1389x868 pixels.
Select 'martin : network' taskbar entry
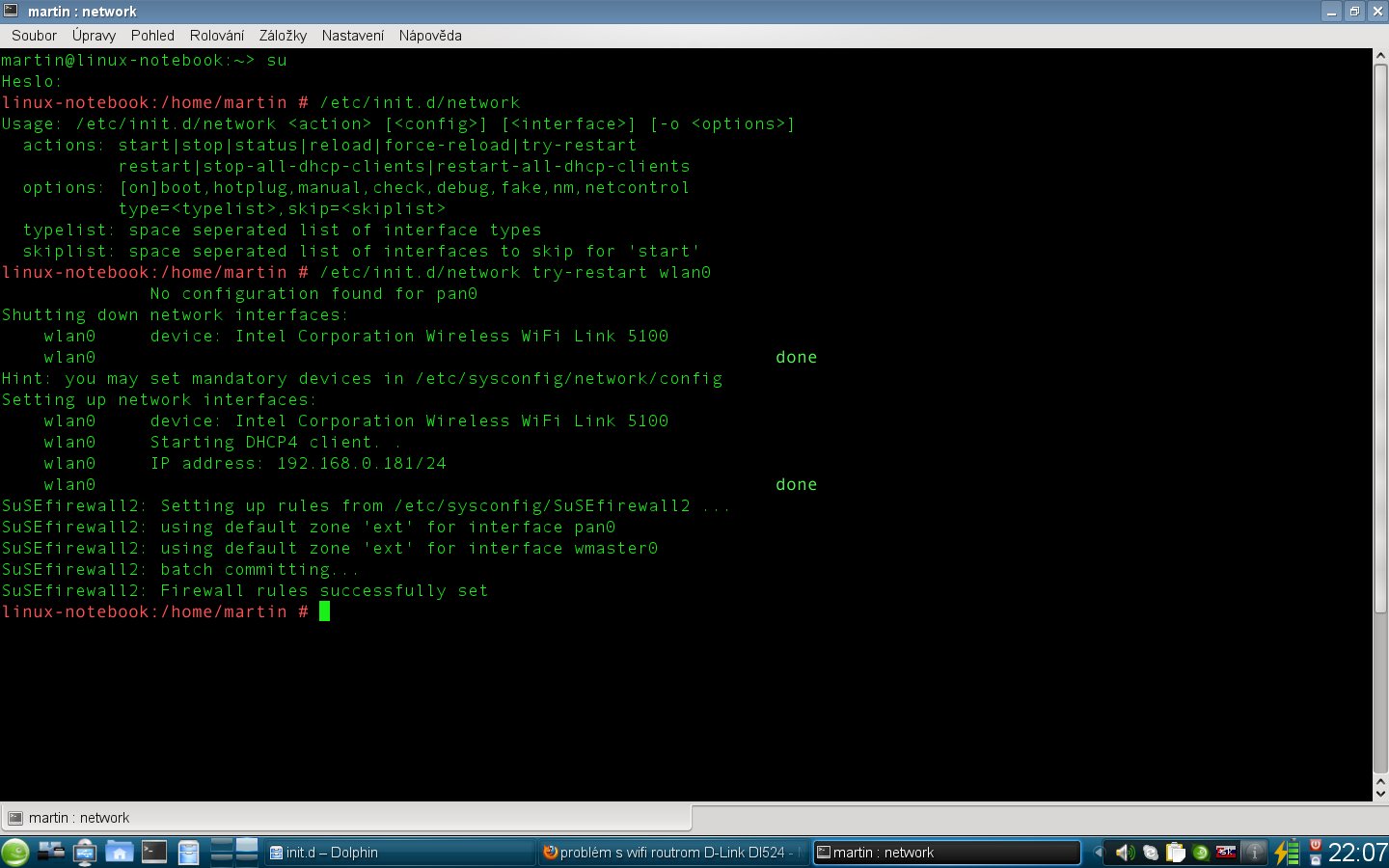coord(946,853)
